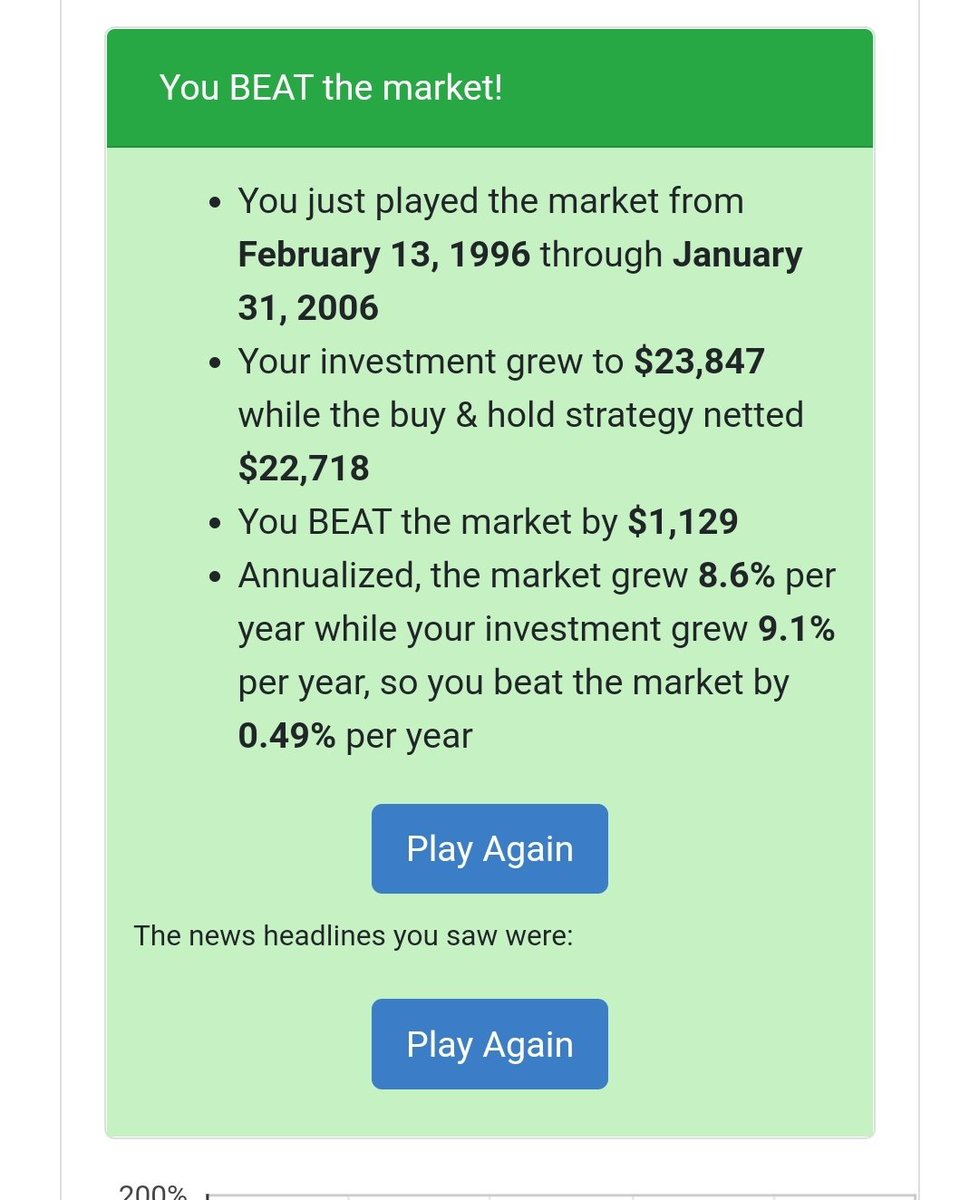
Task: Click the 'while the buy & hold strategy netted' text
Action: [521, 414]
